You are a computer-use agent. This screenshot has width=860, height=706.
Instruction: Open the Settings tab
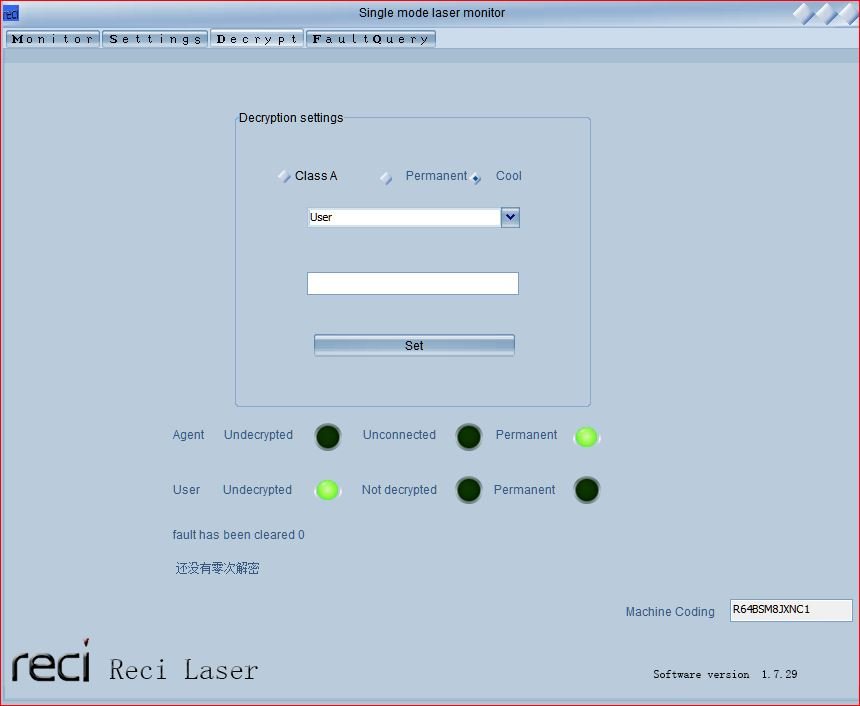click(155, 39)
